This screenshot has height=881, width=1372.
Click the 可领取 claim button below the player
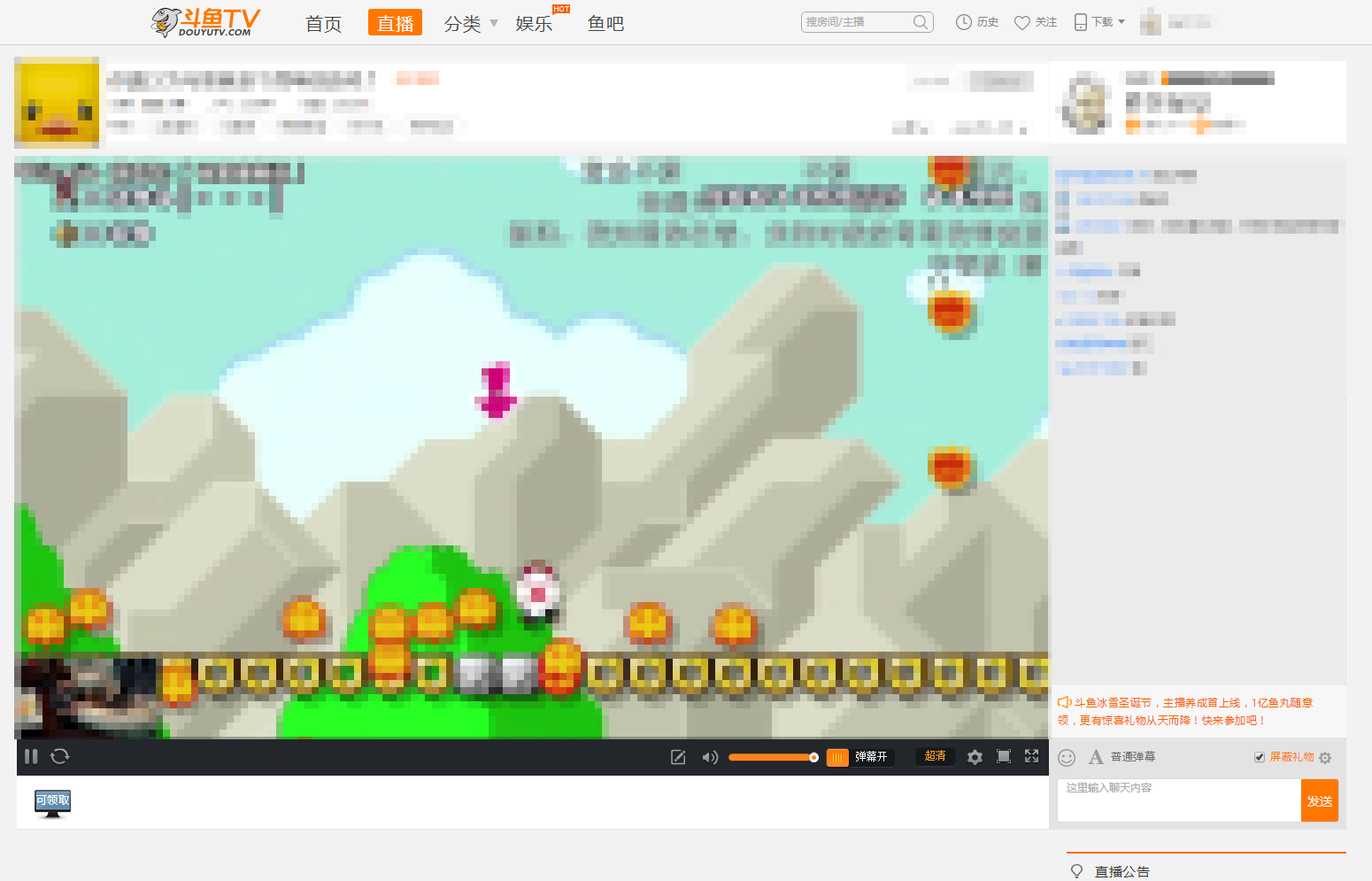[x=52, y=800]
